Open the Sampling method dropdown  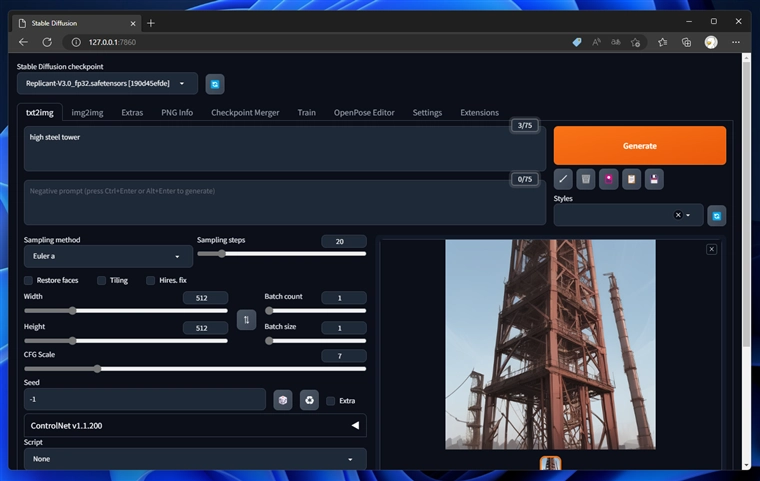109,256
